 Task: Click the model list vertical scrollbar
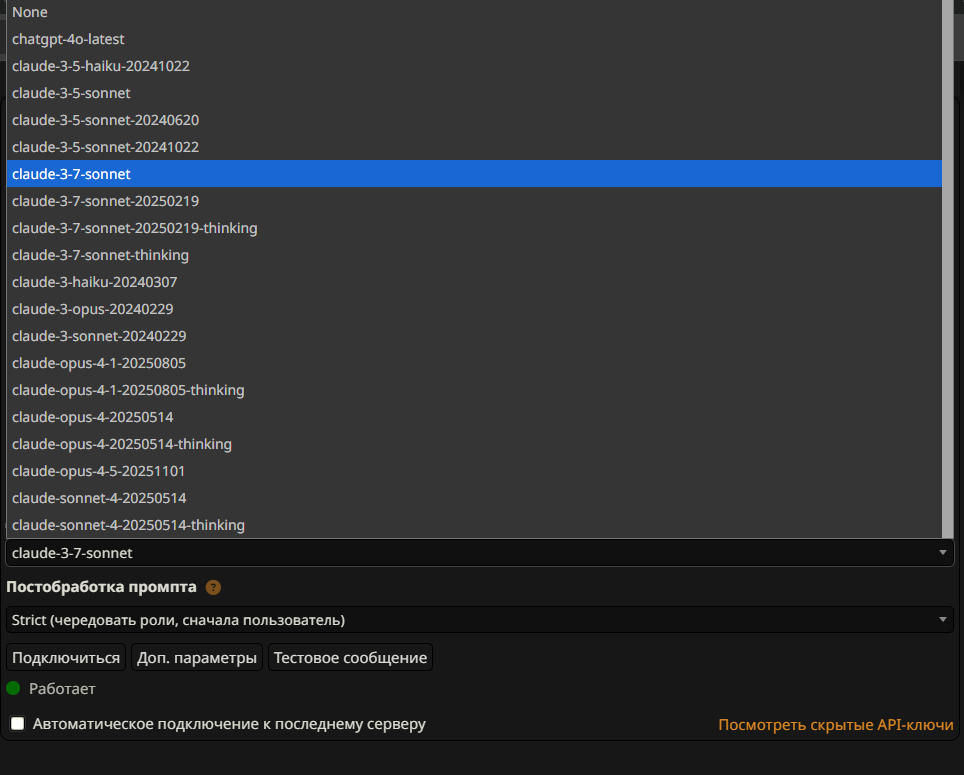coord(948,270)
